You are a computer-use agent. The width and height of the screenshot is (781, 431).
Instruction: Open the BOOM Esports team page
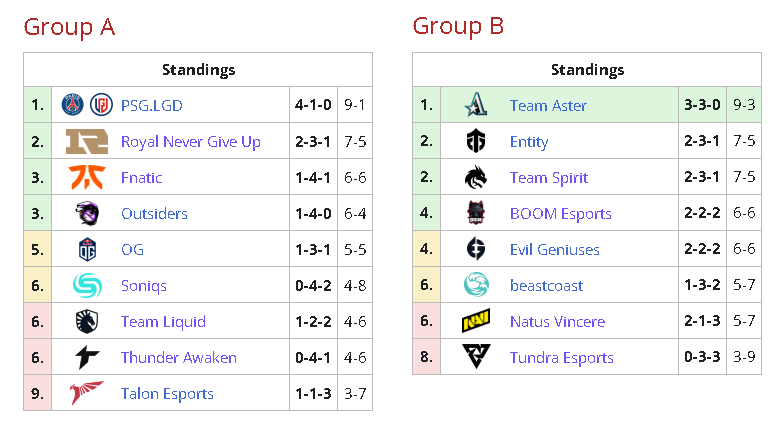click(x=560, y=213)
